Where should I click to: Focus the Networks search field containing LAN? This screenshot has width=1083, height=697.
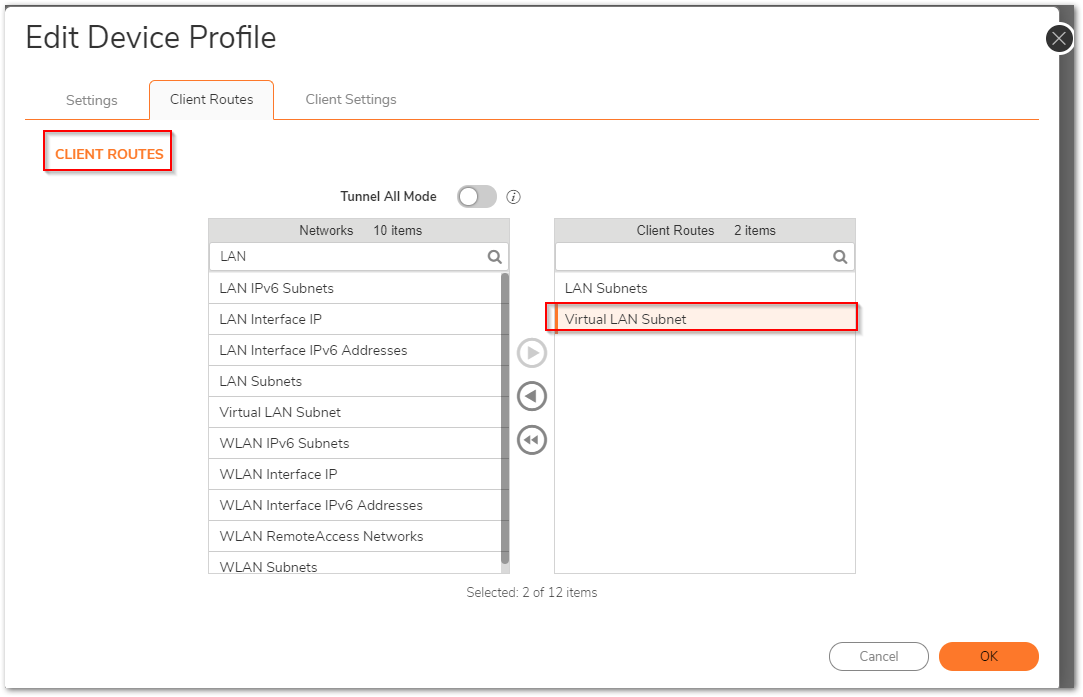click(358, 257)
